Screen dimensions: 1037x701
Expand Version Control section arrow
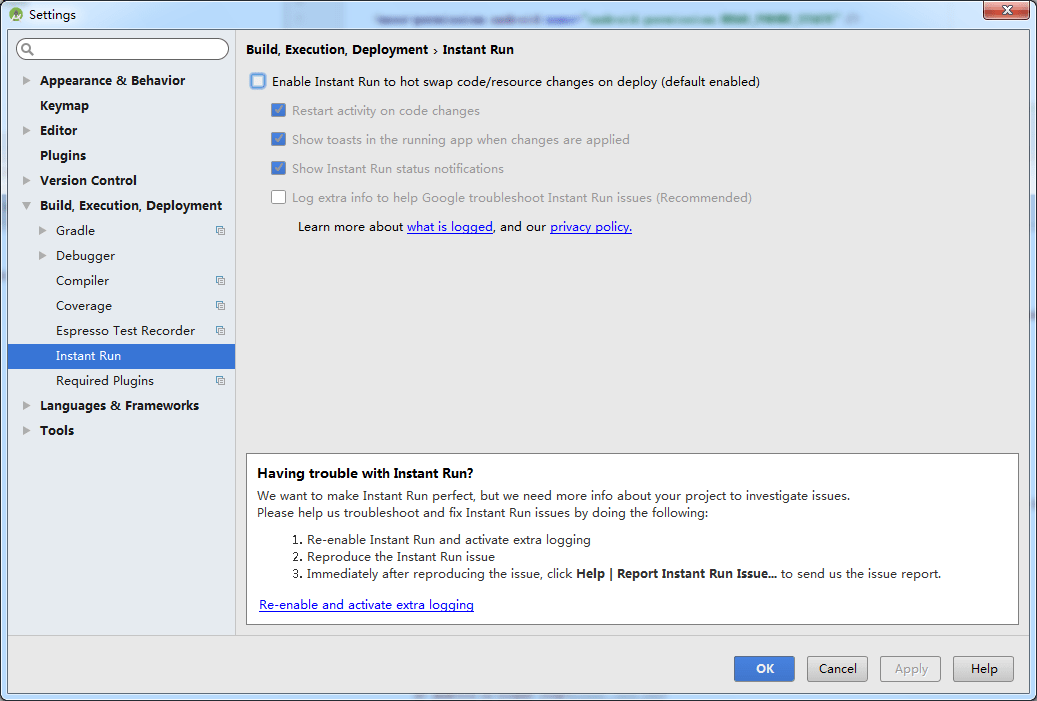click(26, 181)
